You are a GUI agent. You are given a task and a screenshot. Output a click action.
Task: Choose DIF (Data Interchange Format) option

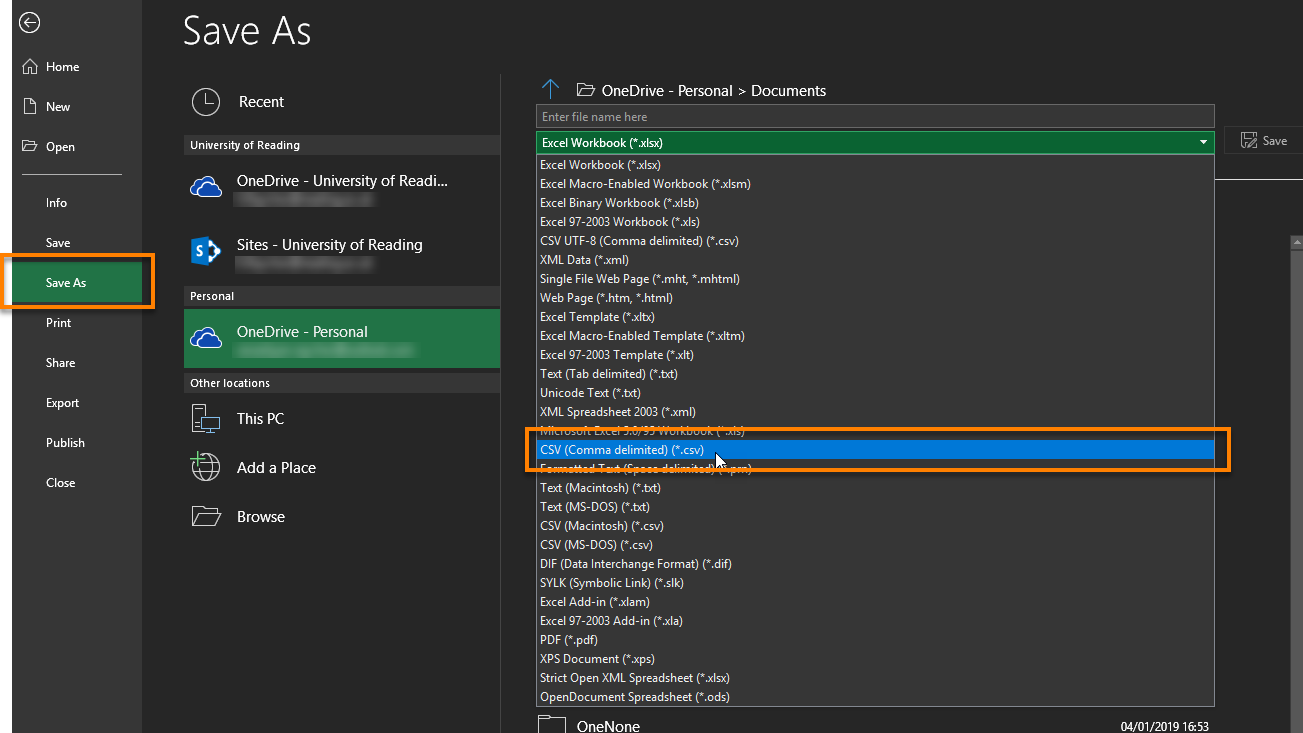coord(875,564)
